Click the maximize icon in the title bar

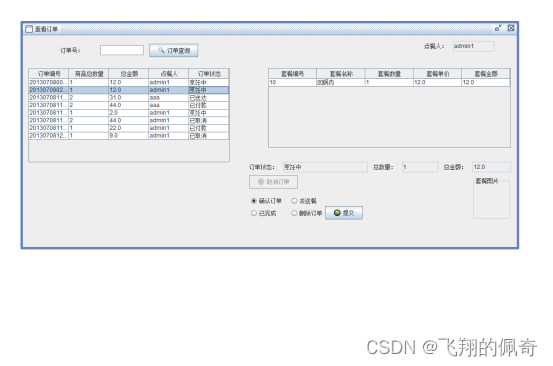click(x=498, y=28)
